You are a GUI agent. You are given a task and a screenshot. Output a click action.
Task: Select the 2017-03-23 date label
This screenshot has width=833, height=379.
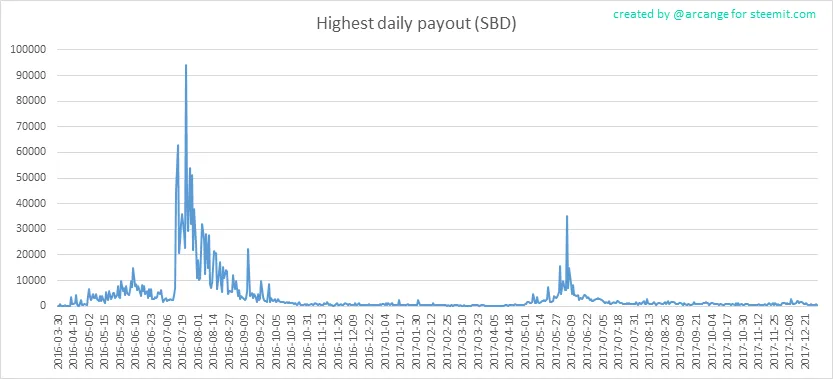point(477,341)
